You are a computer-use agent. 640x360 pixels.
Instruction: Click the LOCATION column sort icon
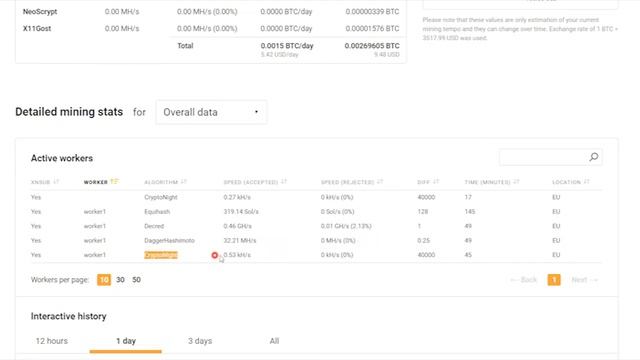(x=587, y=182)
